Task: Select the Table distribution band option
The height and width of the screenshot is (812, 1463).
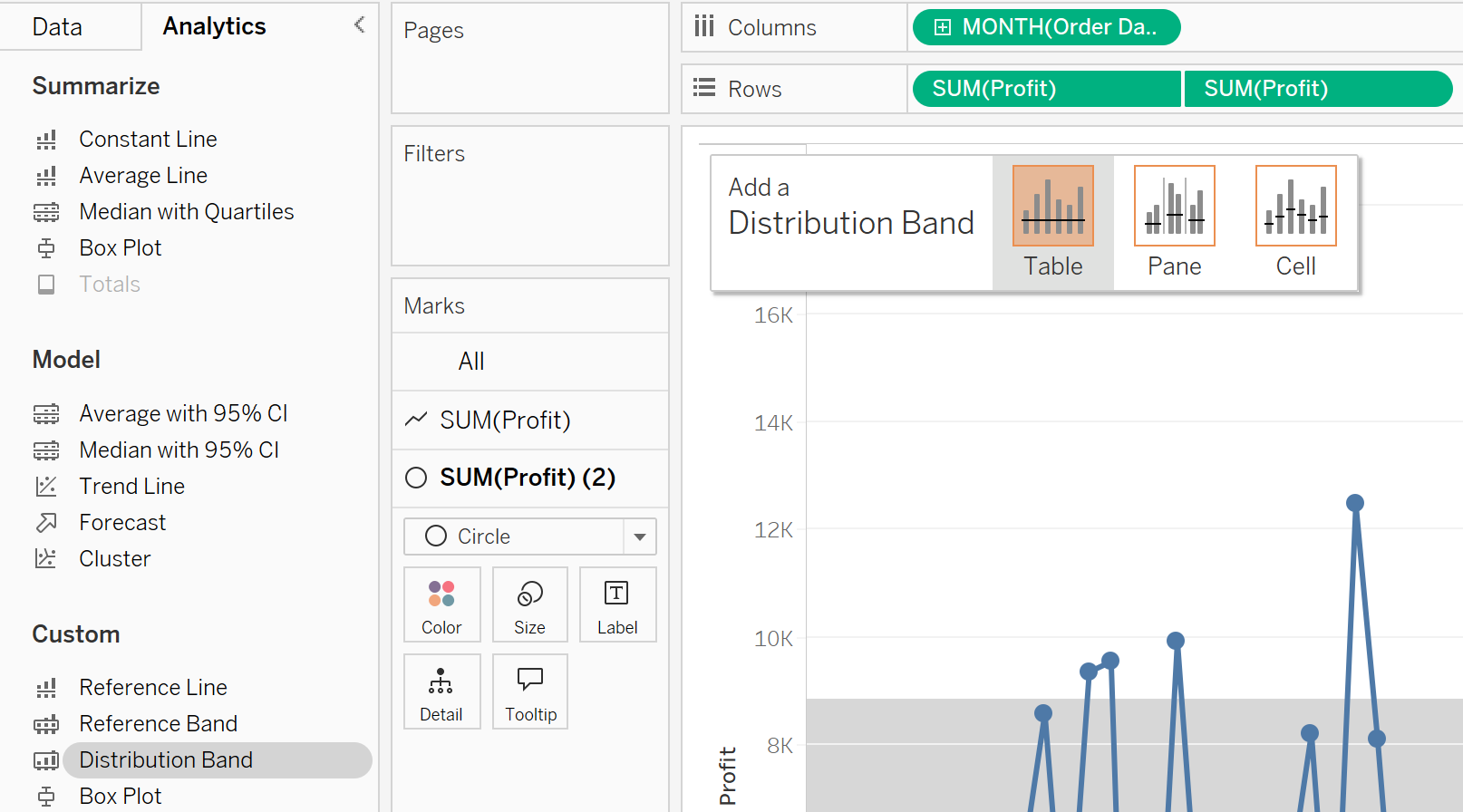Action: (x=1052, y=222)
